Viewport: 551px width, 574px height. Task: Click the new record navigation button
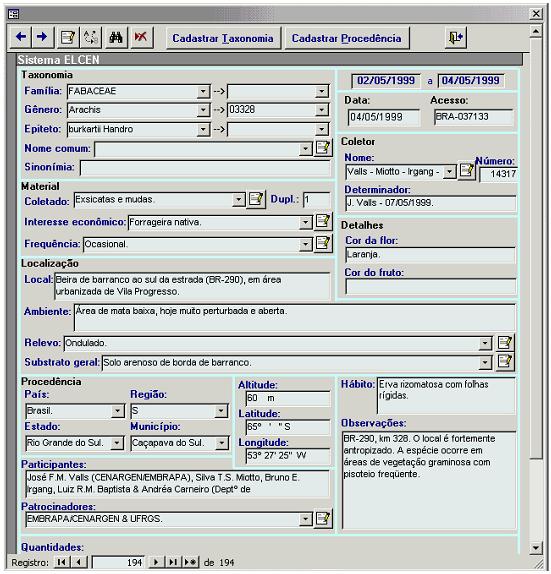(190, 562)
